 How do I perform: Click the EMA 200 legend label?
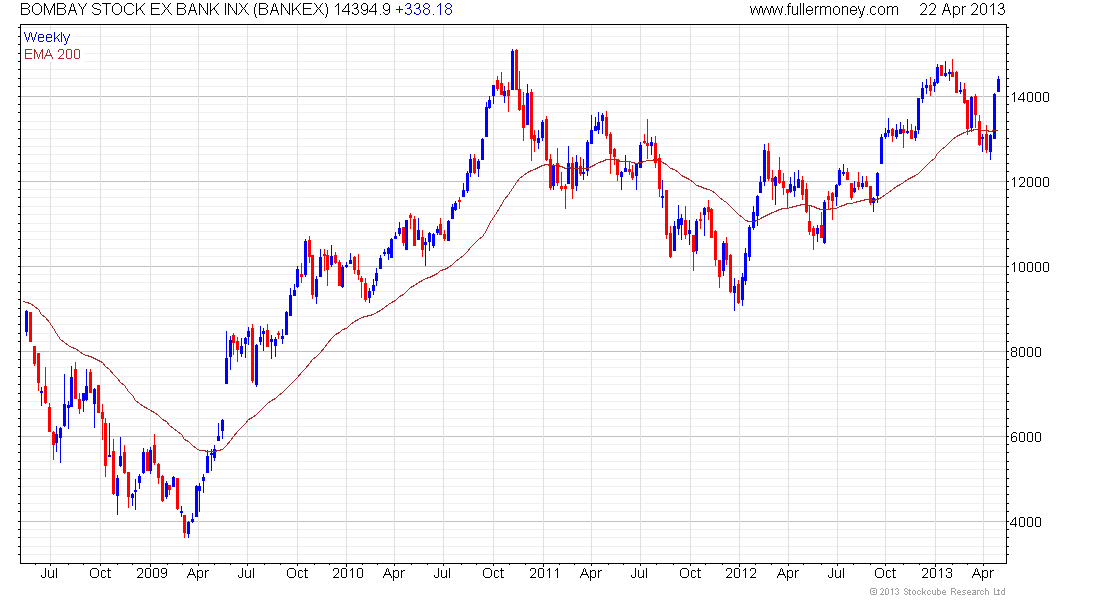[52, 54]
